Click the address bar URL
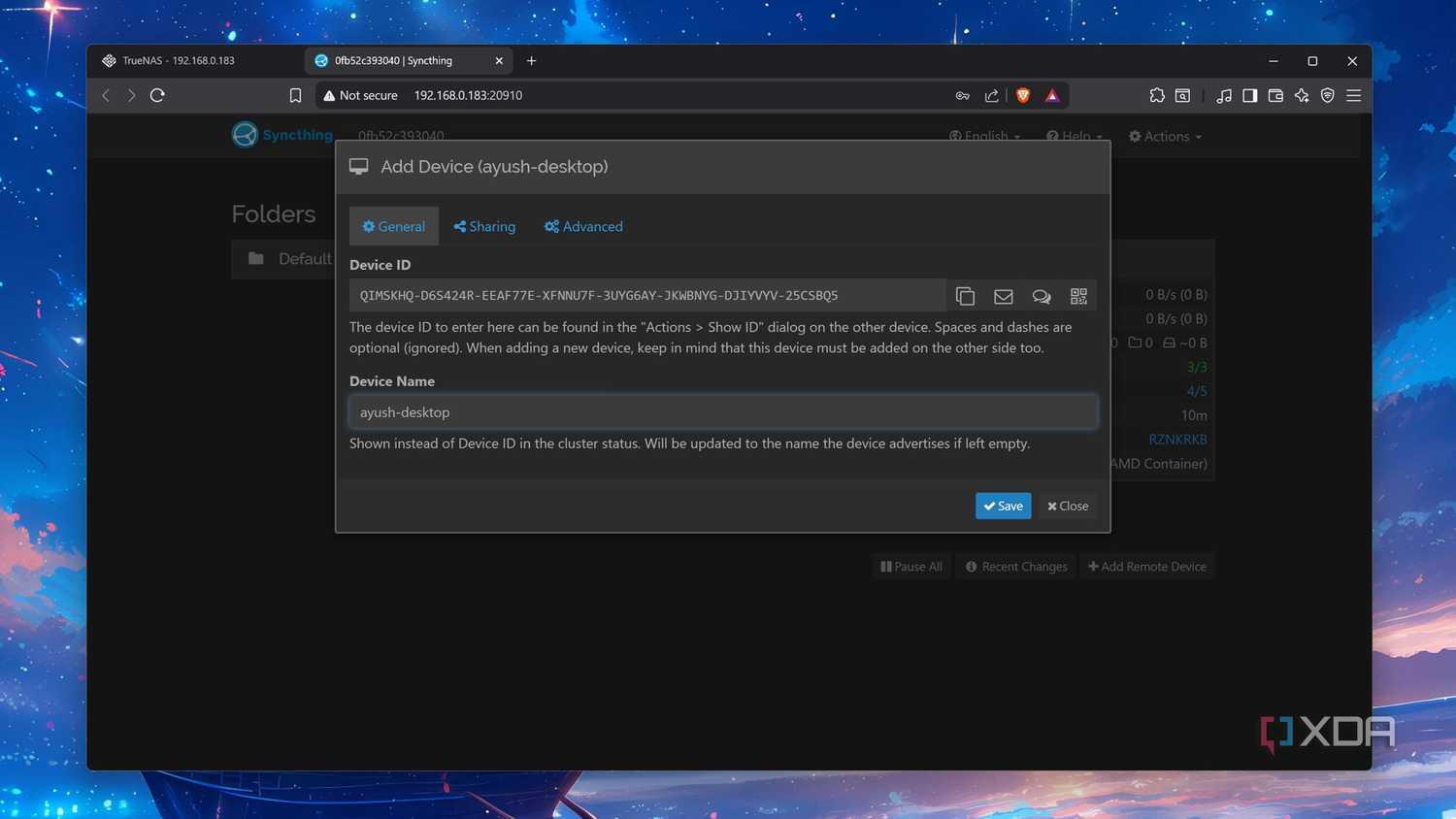Image resolution: width=1456 pixels, height=819 pixels. coord(468,95)
